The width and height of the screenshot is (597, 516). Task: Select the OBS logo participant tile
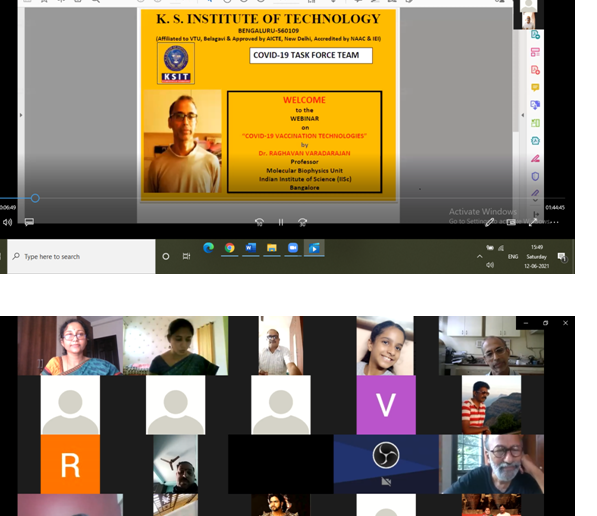pos(386,464)
